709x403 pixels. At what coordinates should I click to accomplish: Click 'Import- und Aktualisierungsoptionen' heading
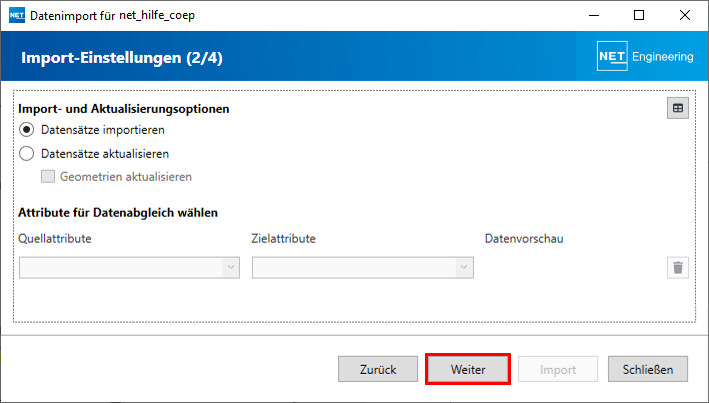[124, 109]
